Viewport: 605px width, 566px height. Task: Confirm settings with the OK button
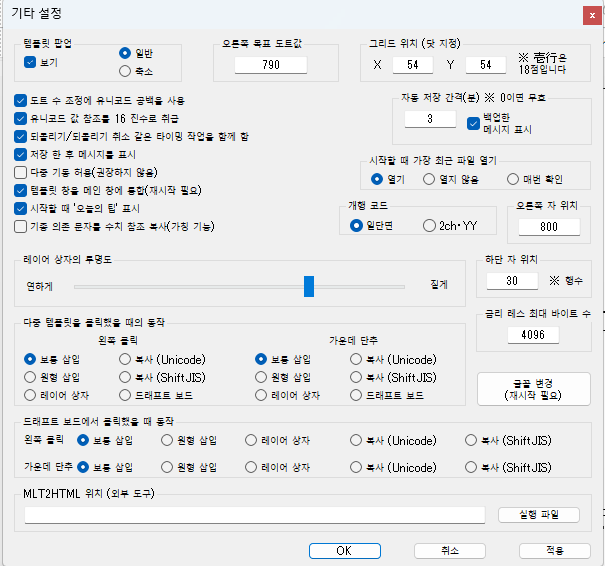[x=345, y=551]
